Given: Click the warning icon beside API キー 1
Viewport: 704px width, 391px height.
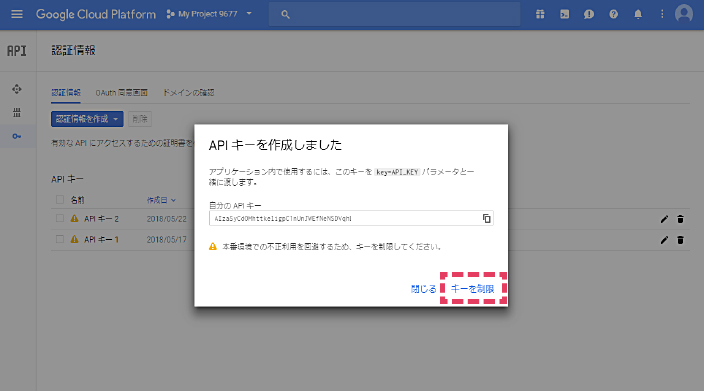Looking at the screenshot, I should 75,239.
